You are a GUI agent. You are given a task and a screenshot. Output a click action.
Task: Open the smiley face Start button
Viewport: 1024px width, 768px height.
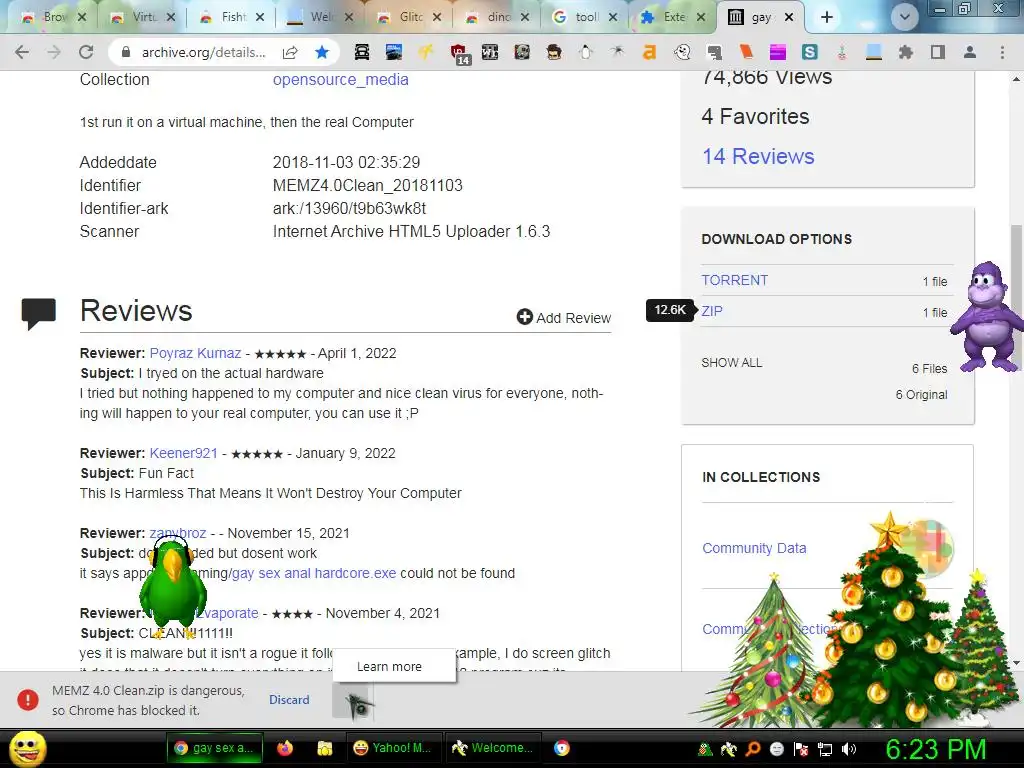coord(27,748)
